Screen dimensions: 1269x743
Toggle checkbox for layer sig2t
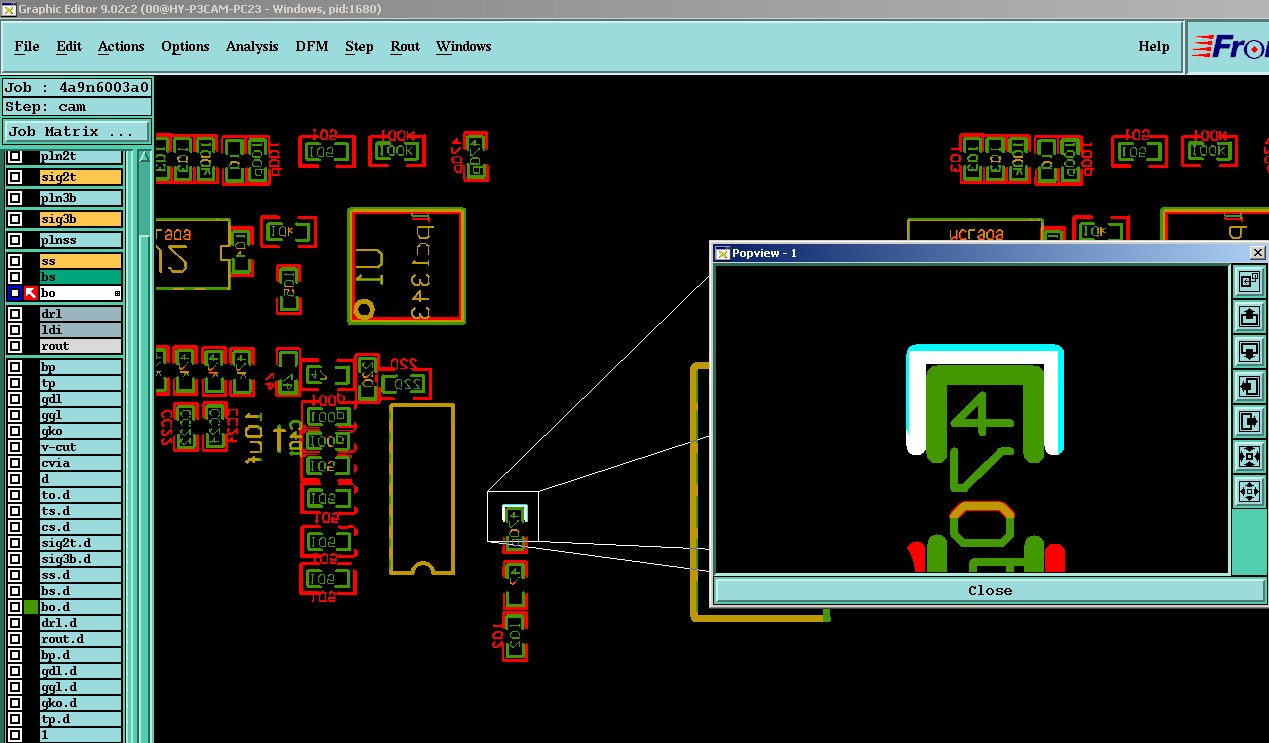click(x=15, y=177)
